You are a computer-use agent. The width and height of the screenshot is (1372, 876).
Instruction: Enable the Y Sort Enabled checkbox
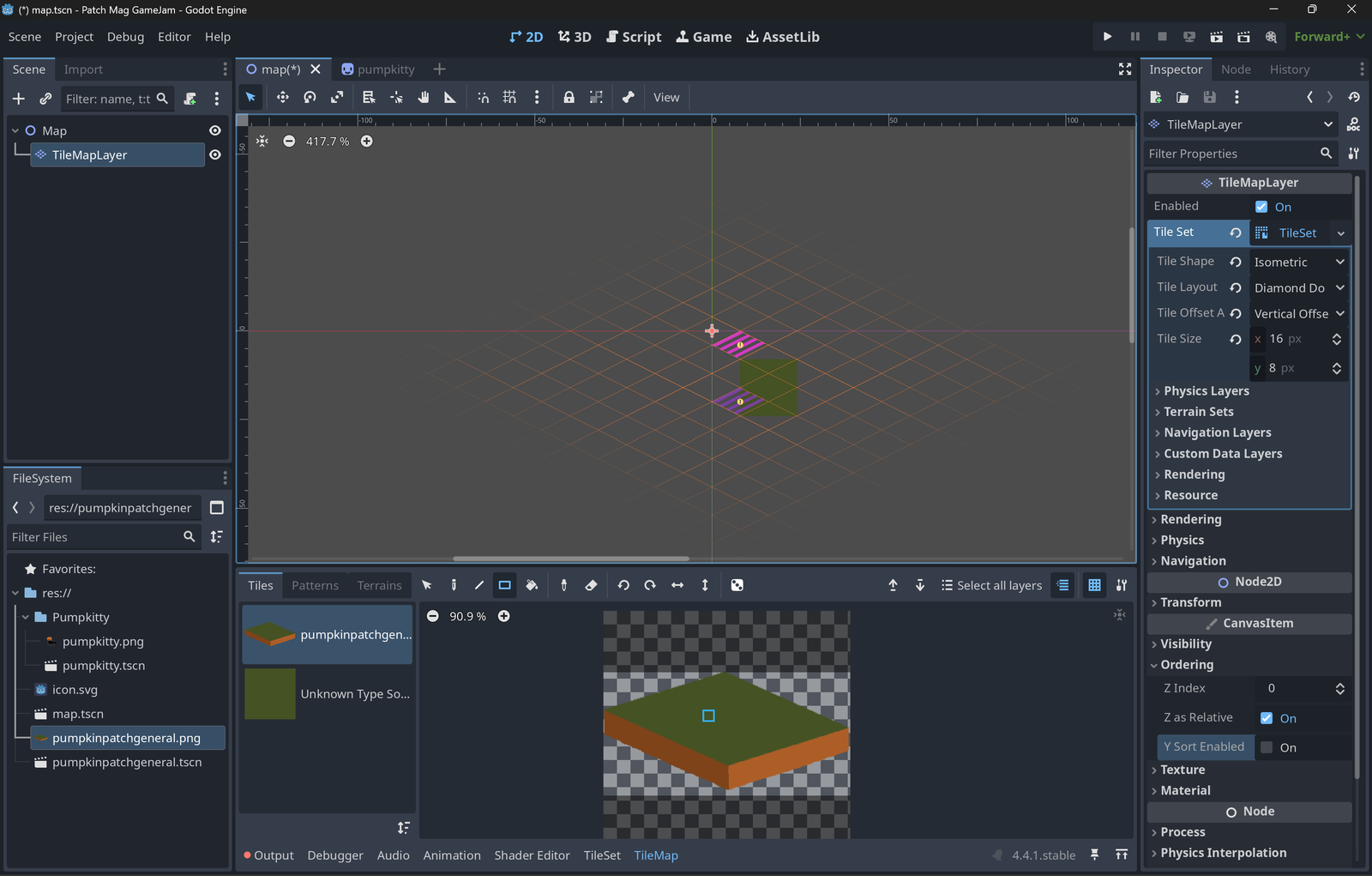click(1267, 747)
